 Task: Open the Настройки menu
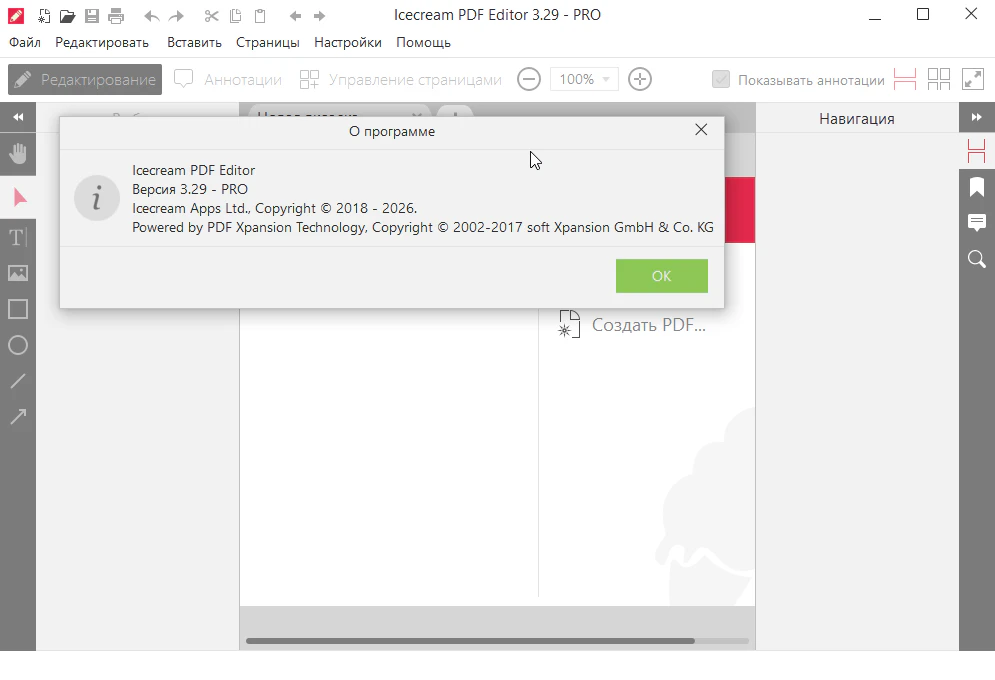347,43
